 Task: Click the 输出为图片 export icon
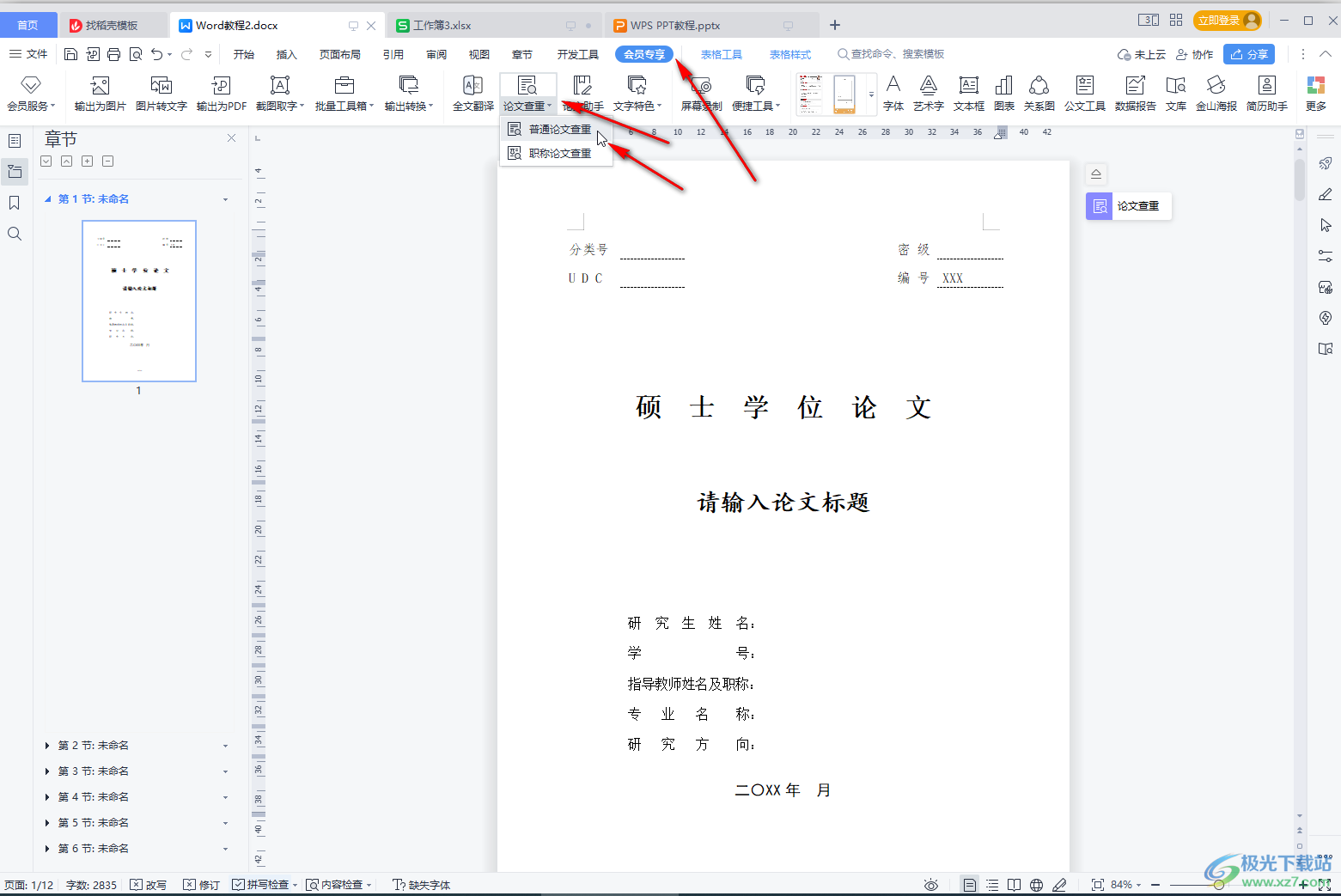click(x=101, y=94)
